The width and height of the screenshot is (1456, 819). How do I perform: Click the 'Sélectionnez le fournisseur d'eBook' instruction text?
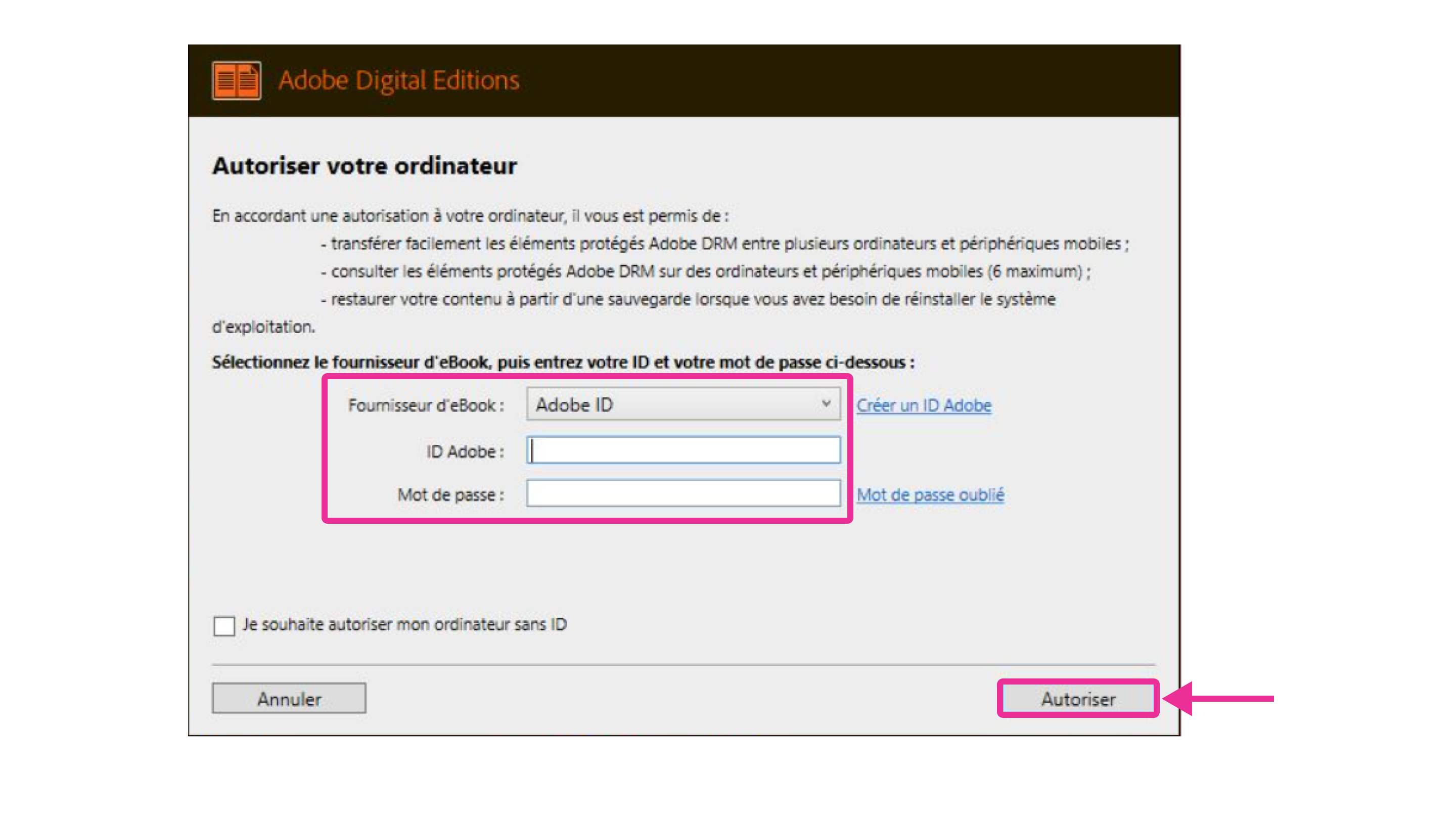[x=563, y=362]
